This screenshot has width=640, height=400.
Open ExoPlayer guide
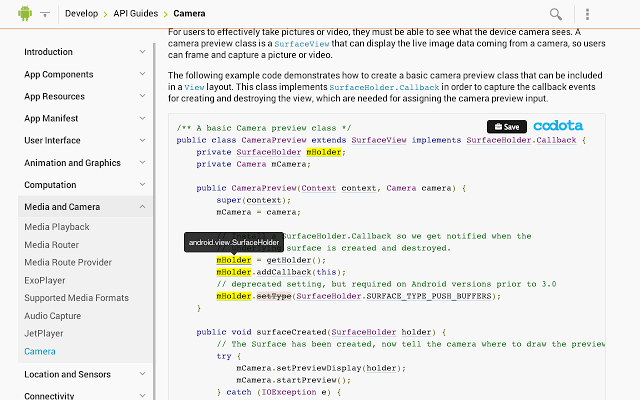coord(44,280)
